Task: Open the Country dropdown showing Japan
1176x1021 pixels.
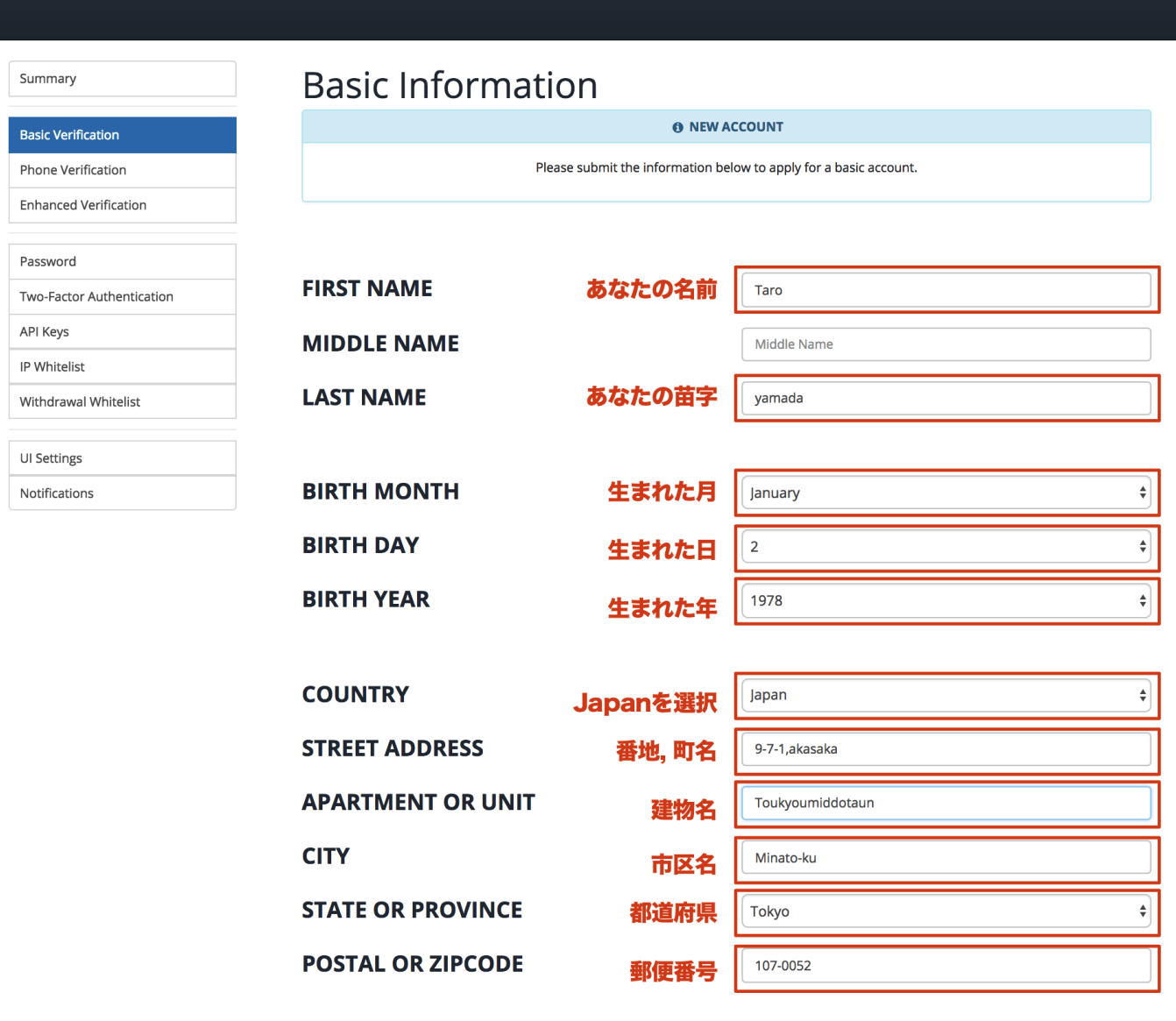Action: (946, 695)
